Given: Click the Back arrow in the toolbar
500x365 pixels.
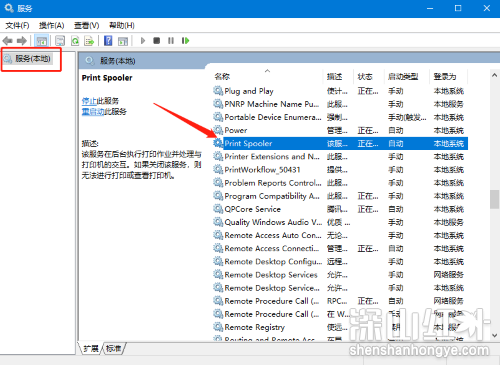Looking at the screenshot, I should (x=7, y=41).
